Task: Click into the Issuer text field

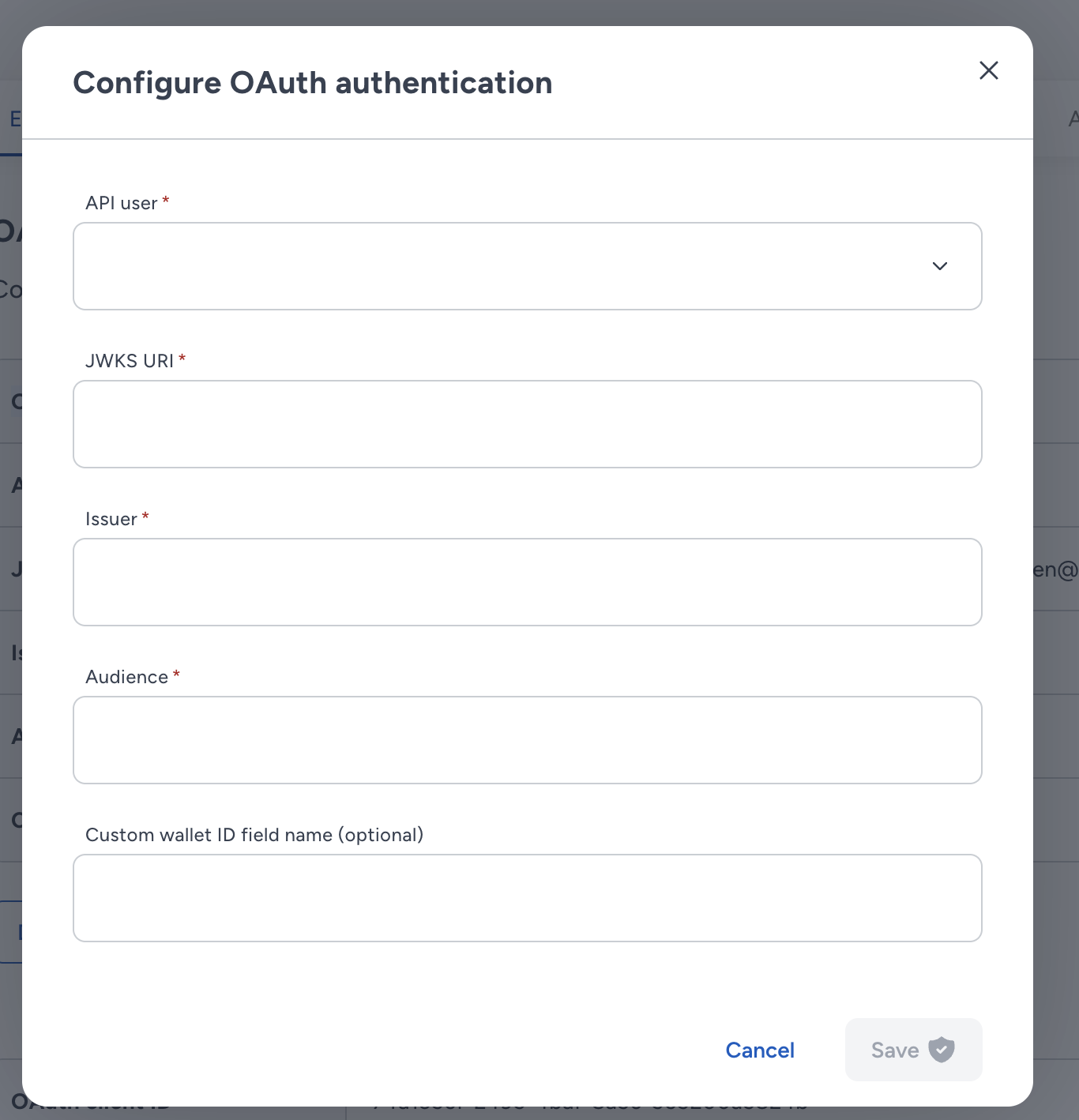Action: [x=528, y=582]
